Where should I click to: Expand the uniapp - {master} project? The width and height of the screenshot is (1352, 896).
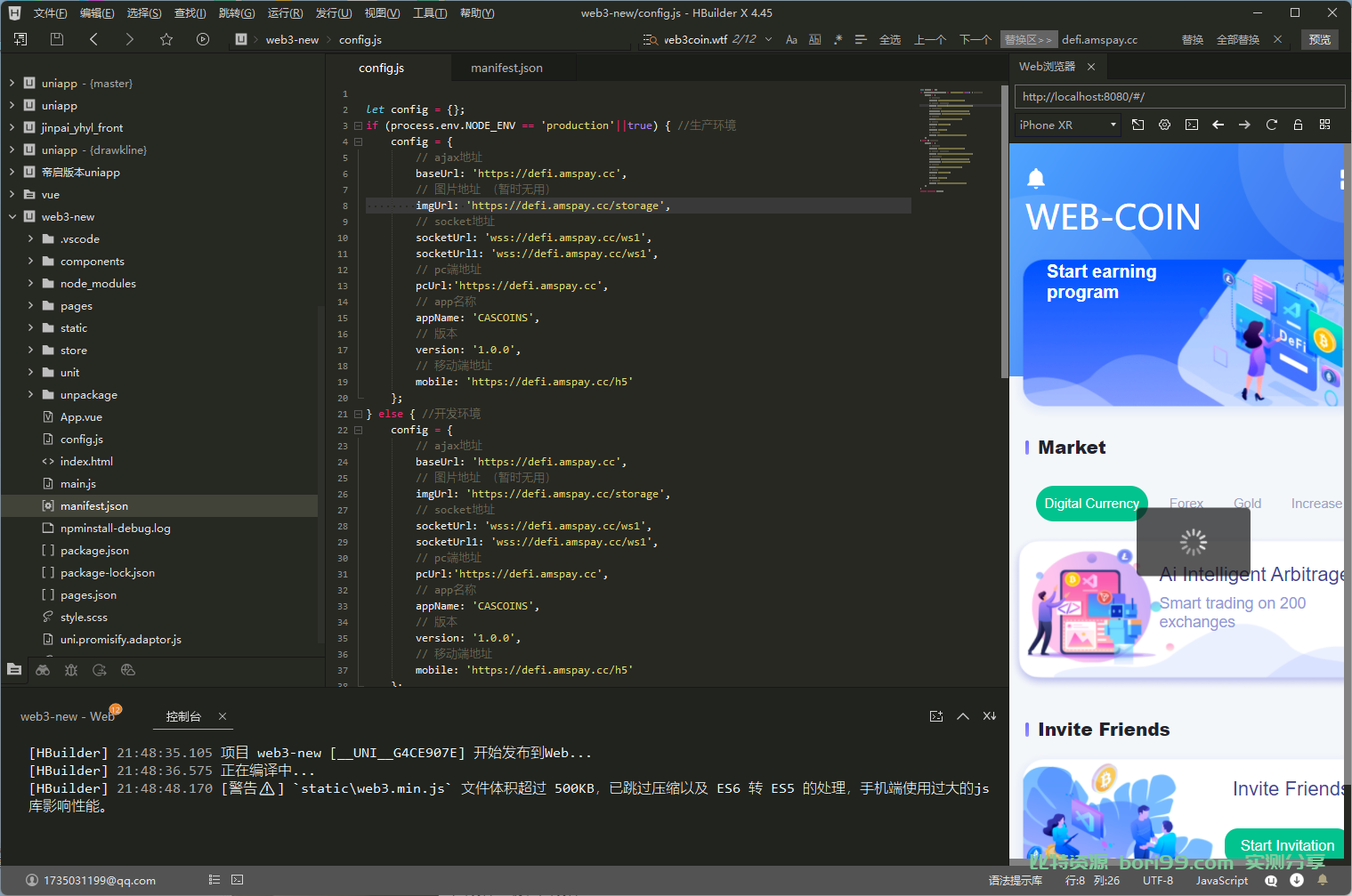click(x=12, y=83)
